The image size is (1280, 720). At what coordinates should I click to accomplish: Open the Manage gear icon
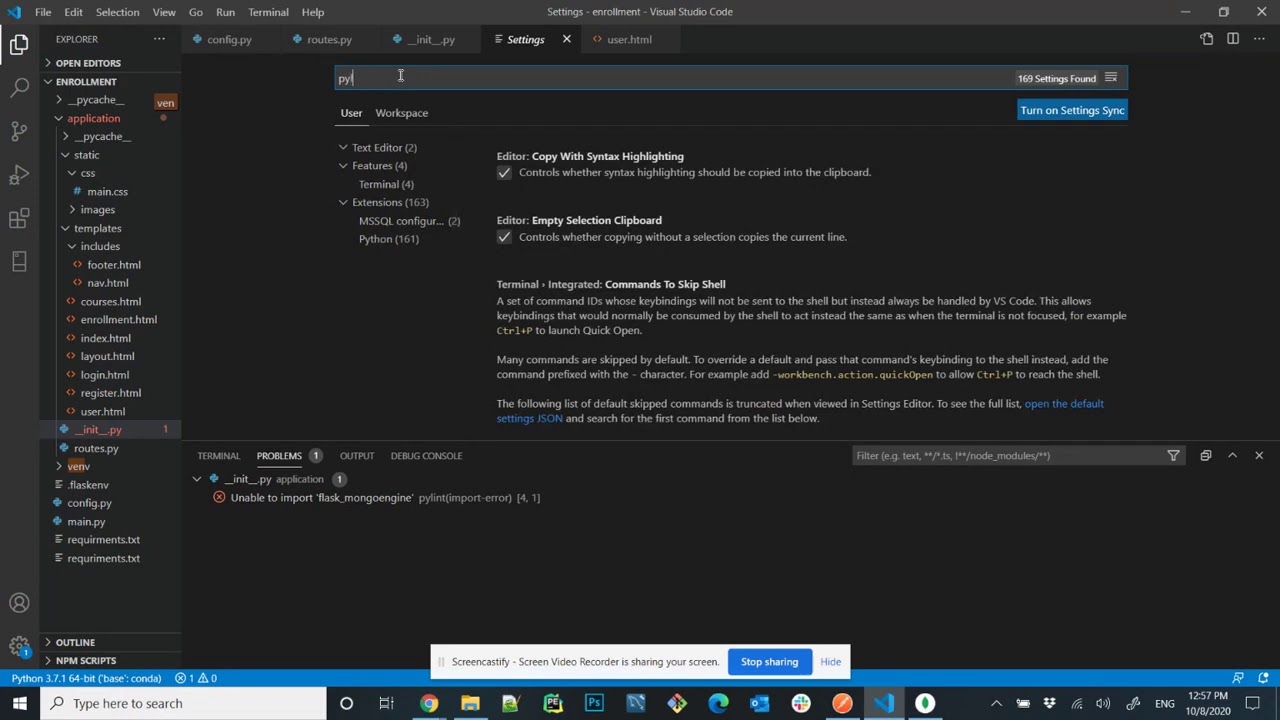[x=19, y=647]
